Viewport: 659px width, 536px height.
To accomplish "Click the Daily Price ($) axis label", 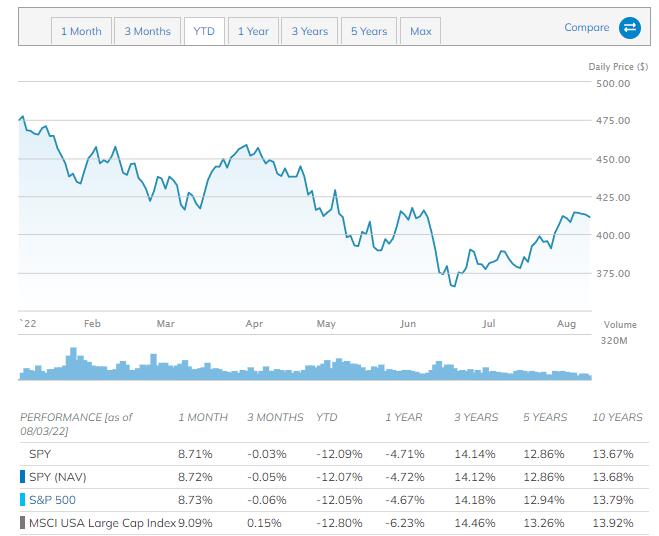I will (x=618, y=67).
